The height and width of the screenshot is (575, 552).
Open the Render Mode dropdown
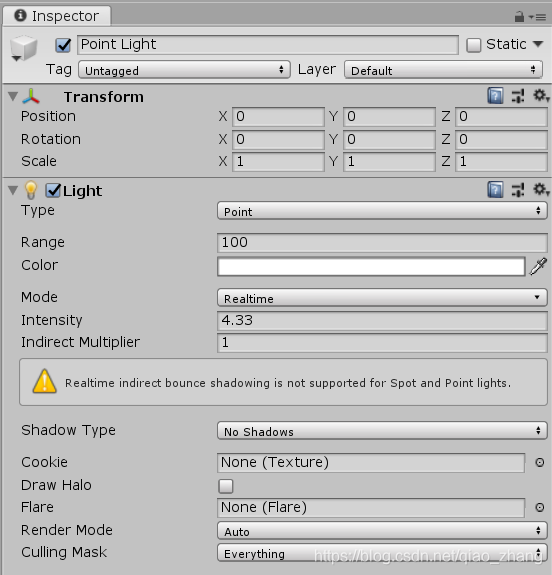382,531
